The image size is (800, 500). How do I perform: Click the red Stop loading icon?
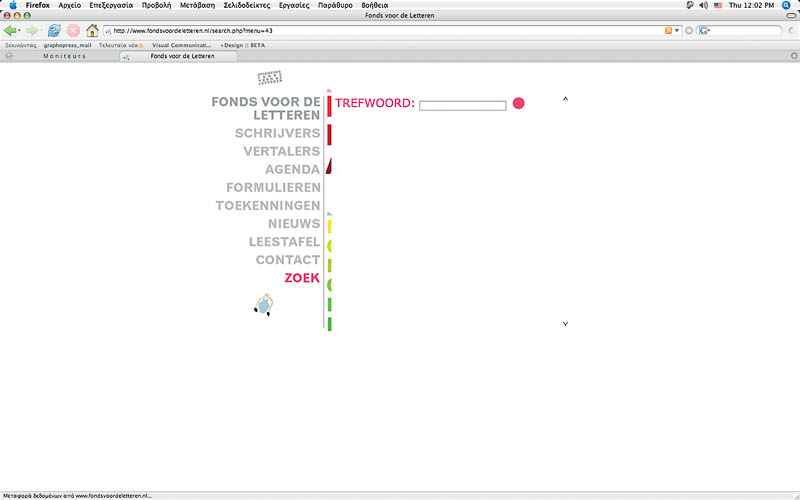(73, 31)
